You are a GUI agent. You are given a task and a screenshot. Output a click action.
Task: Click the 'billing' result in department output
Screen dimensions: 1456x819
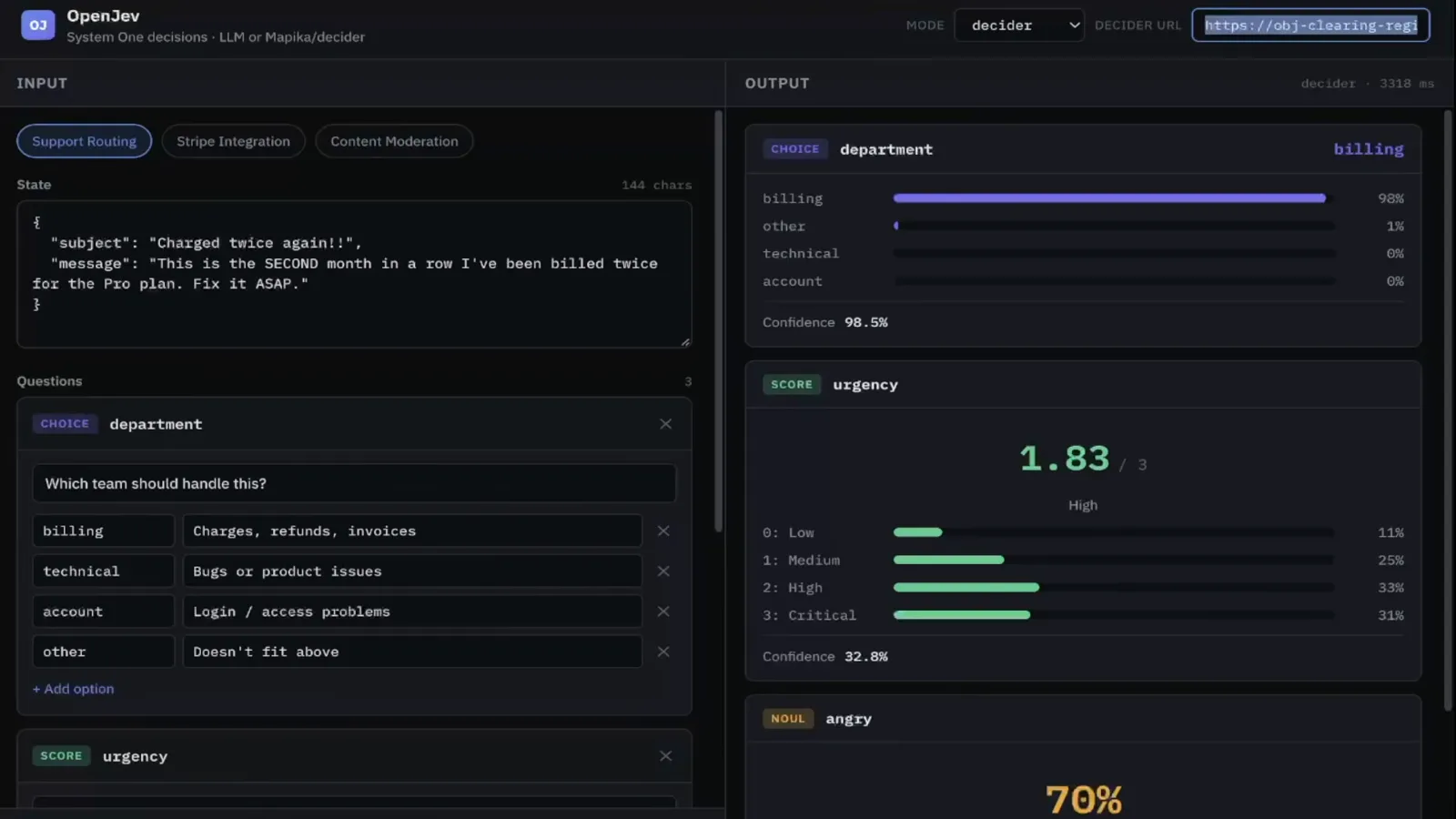point(1369,149)
